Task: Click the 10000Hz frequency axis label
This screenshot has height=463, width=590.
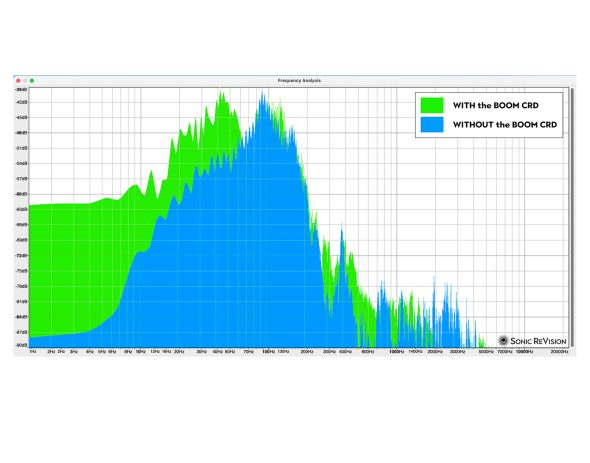Action: 524,352
